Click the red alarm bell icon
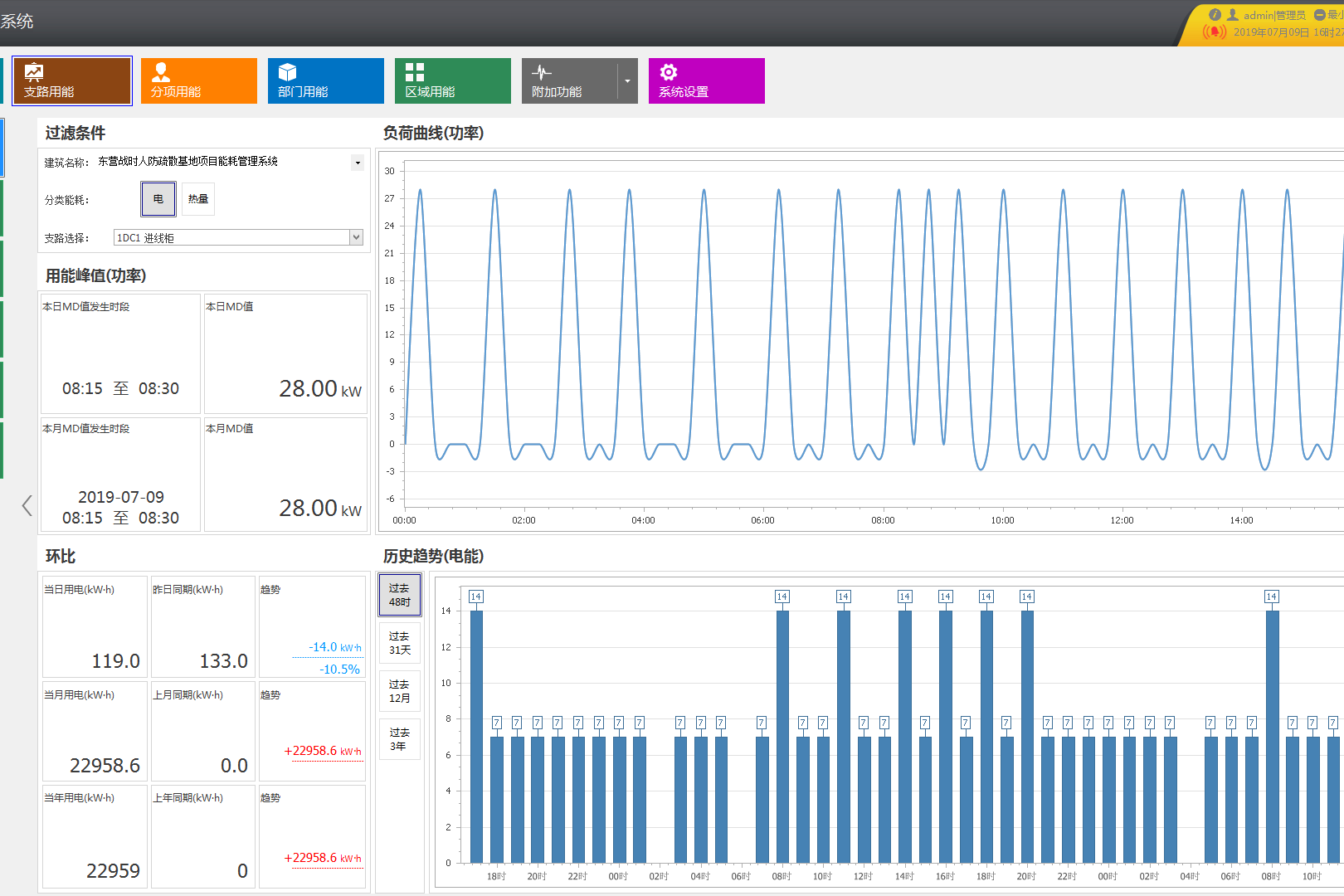 (x=1215, y=32)
